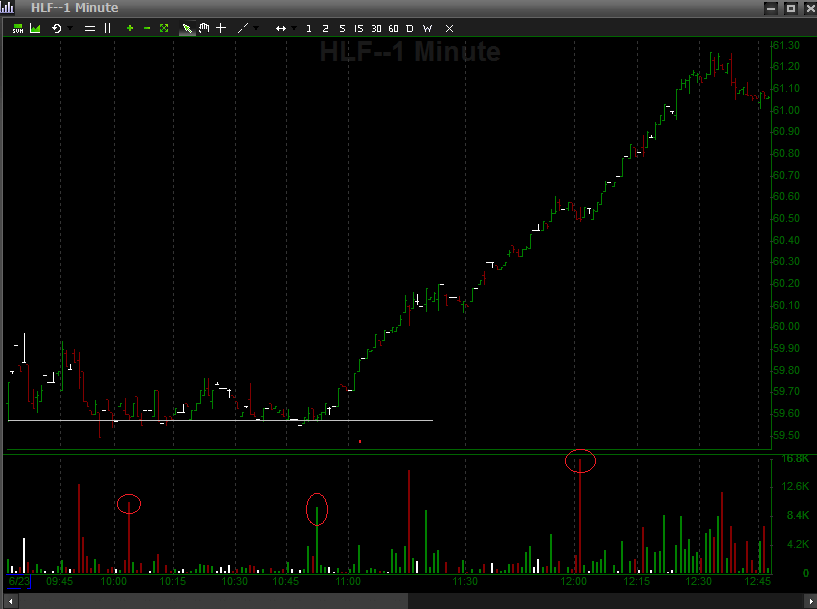Click the 60.00 price axis label
The width and height of the screenshot is (817, 609).
(787, 326)
